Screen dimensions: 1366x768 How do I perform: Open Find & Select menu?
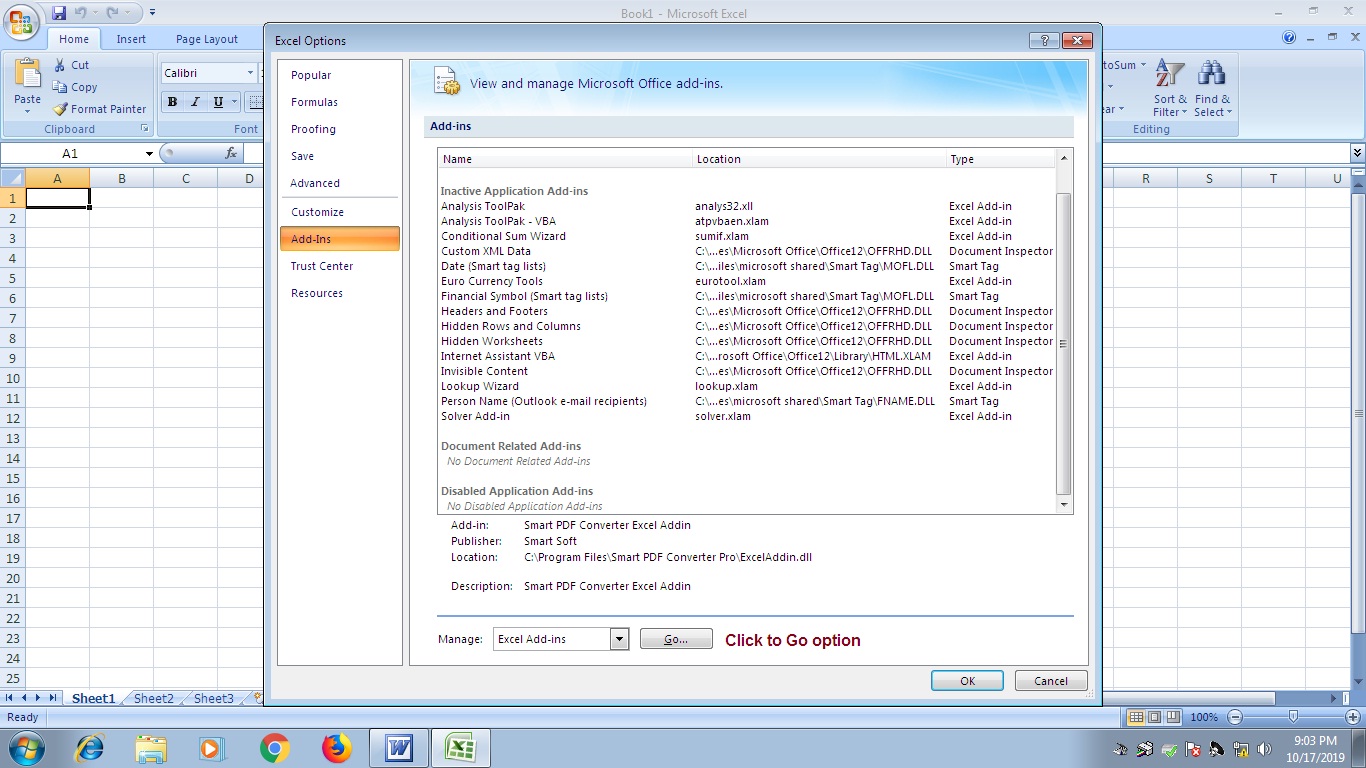click(1212, 88)
